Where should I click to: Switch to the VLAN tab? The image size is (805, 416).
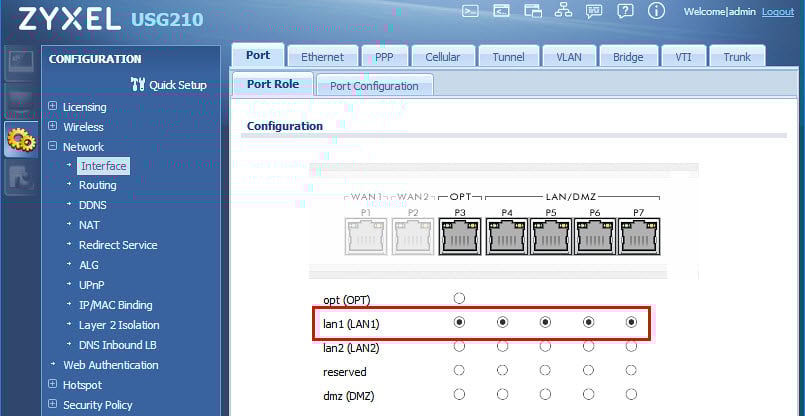[569, 56]
